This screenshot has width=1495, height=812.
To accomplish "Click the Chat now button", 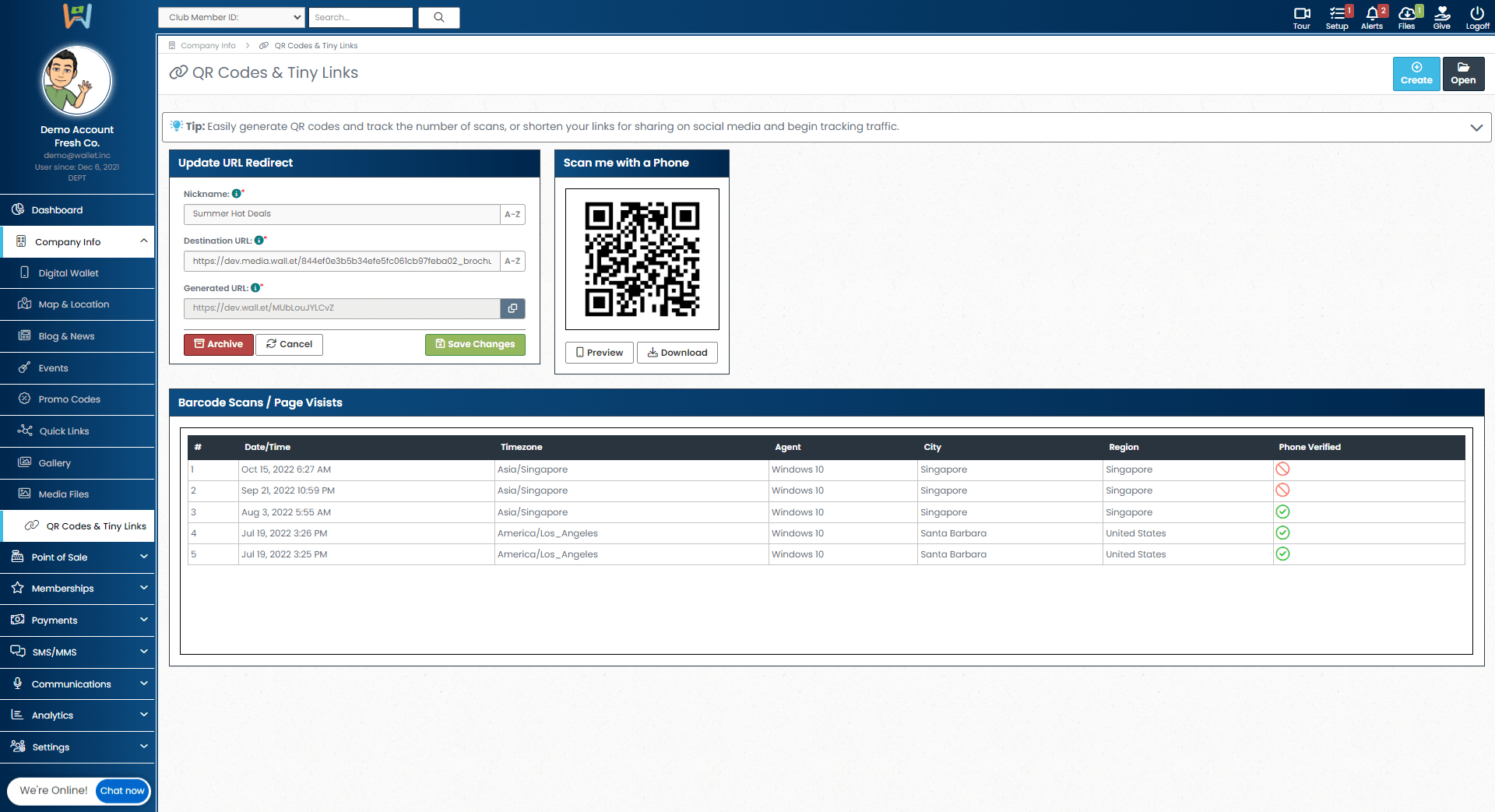I will (x=122, y=791).
